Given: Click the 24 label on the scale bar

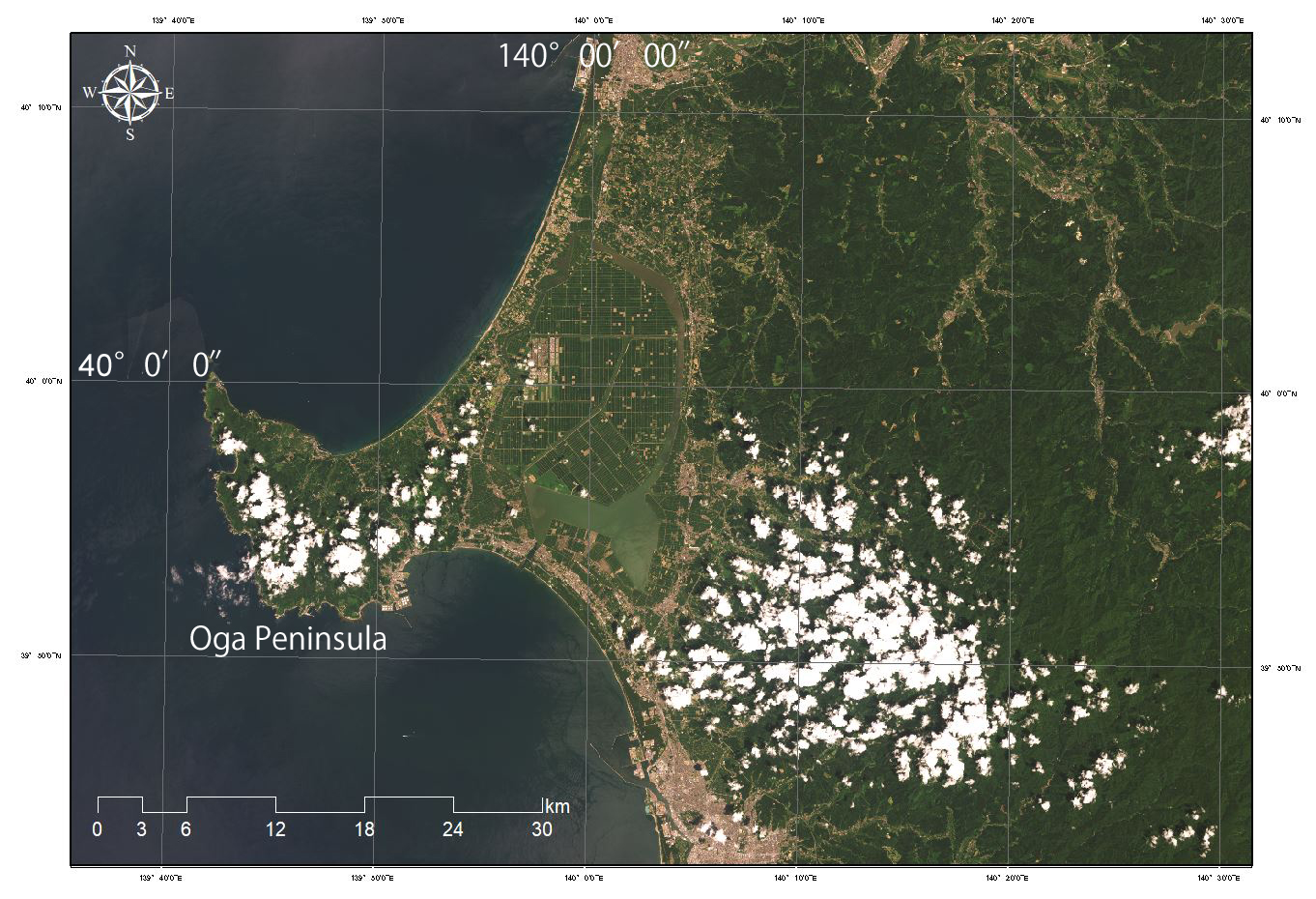Looking at the screenshot, I should [x=452, y=829].
